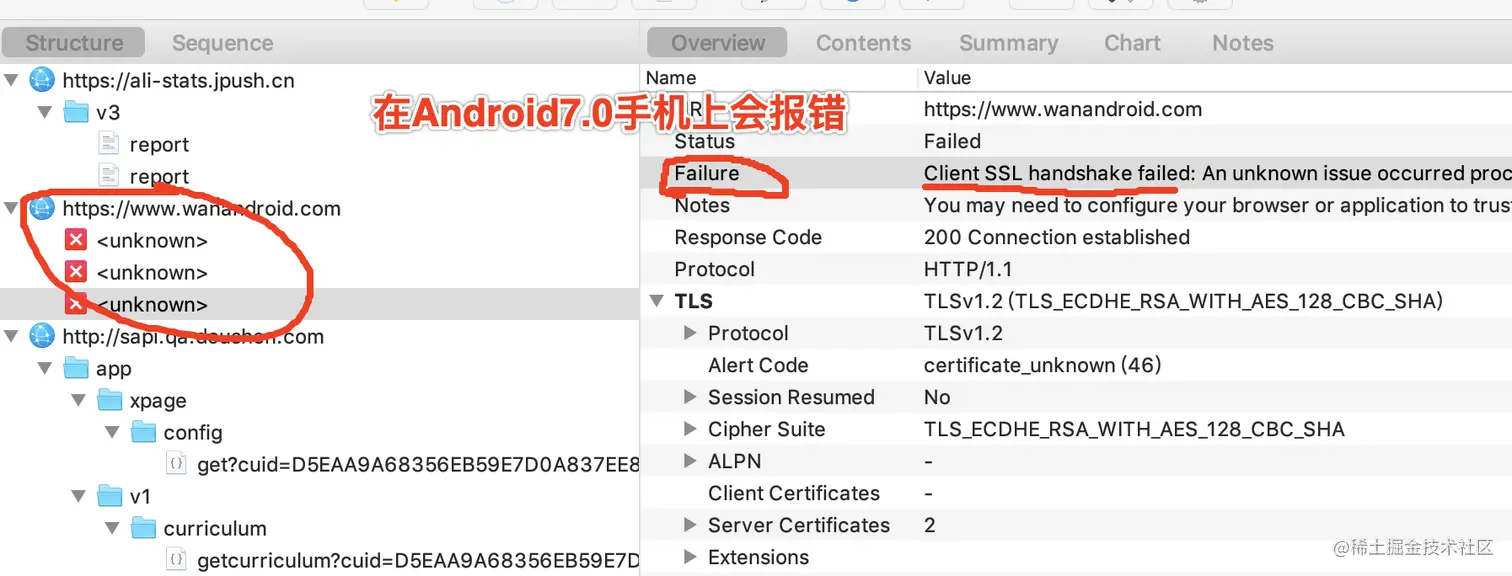
Task: Select the globe icon for sapi.qa host
Action: coord(40,336)
